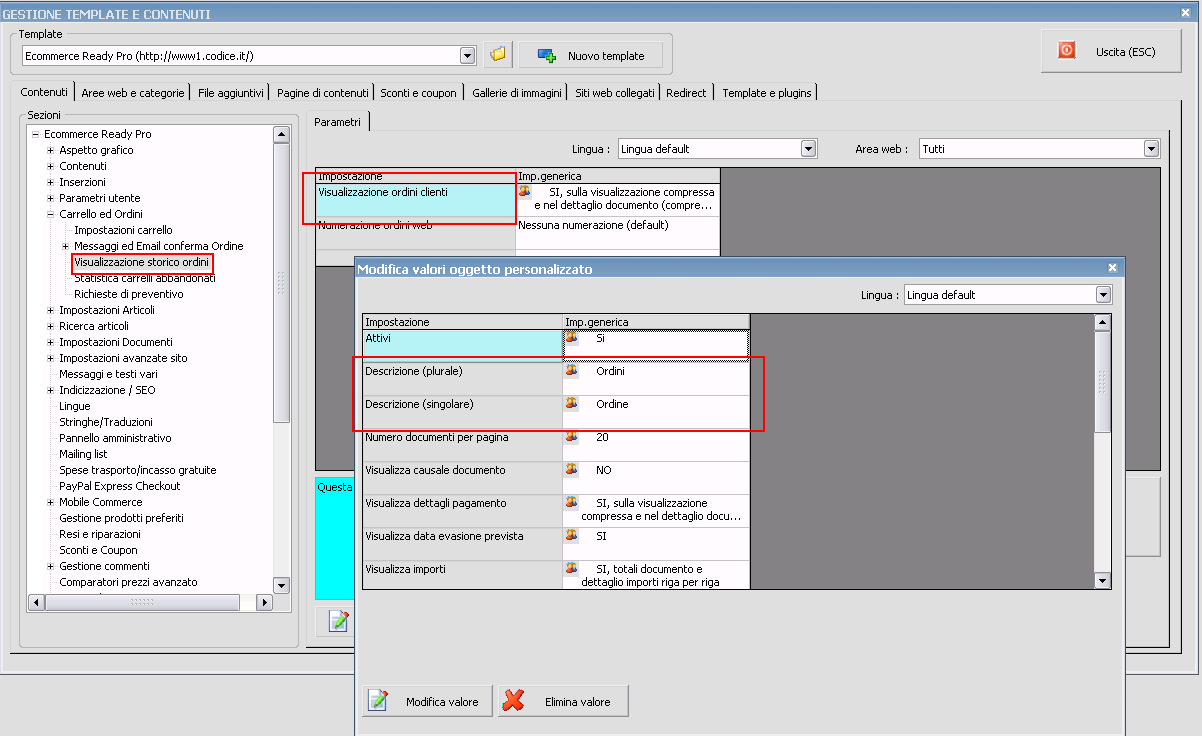The image size is (1202, 736).
Task: Click the user icon in Descrizione (plurale) row
Action: click(572, 371)
